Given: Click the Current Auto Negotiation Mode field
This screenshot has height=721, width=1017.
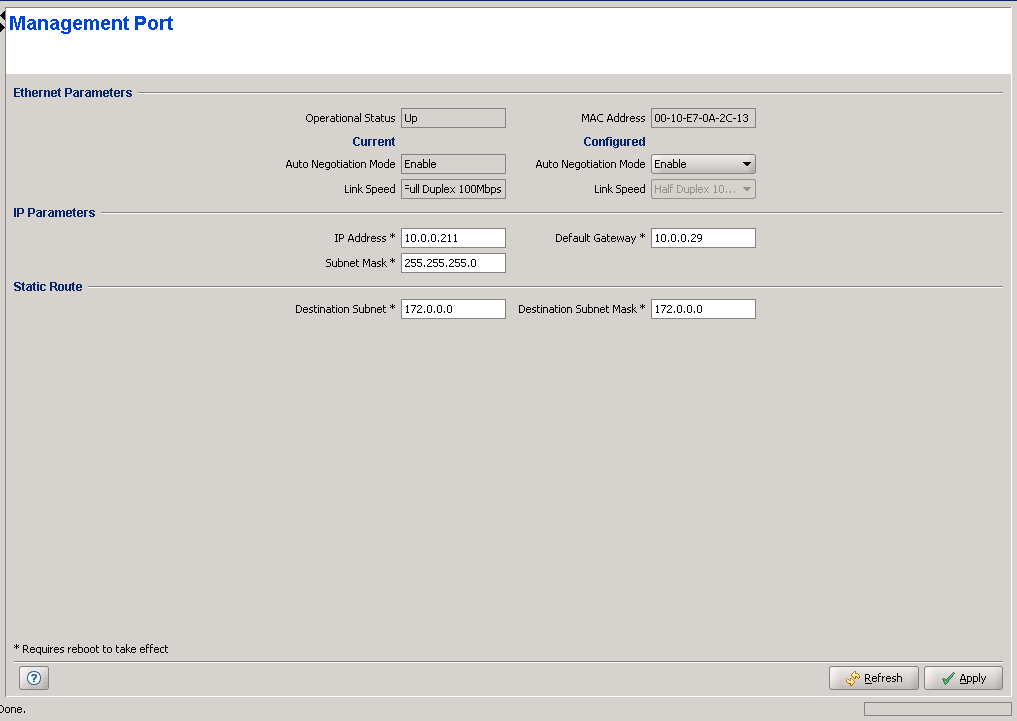Looking at the screenshot, I should pos(453,164).
